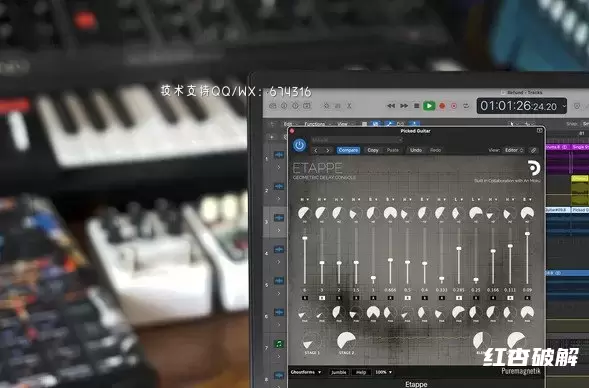Open the 100% zoom dropdown
The width and height of the screenshot is (589, 388).
[x=384, y=372]
